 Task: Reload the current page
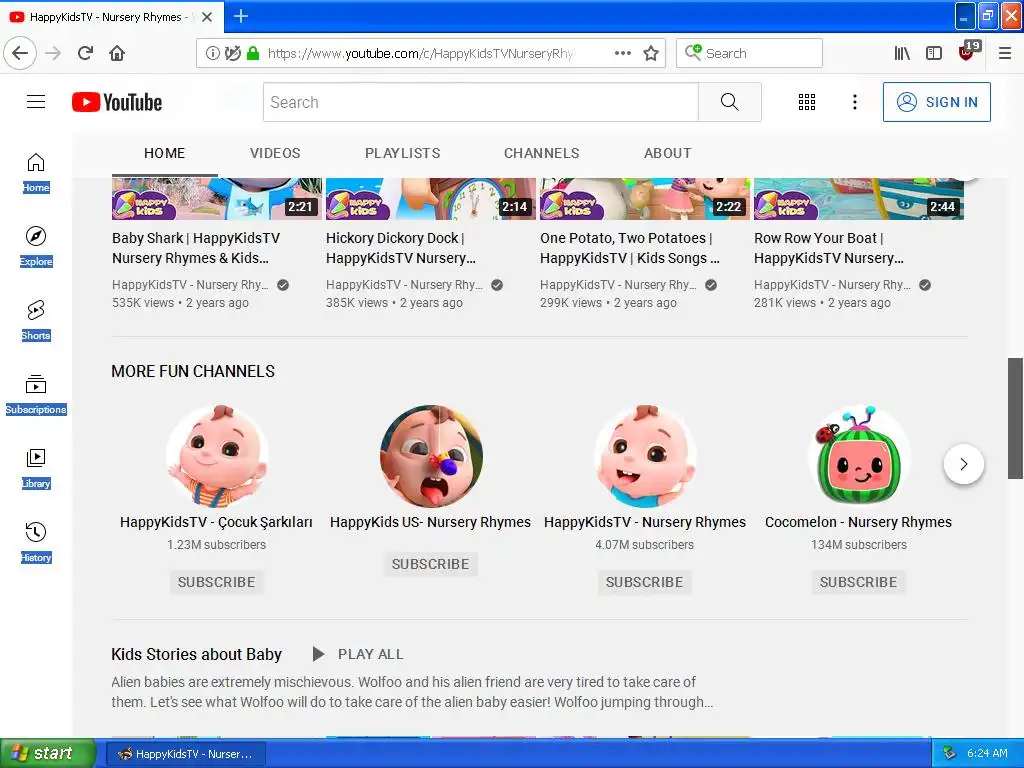(85, 53)
